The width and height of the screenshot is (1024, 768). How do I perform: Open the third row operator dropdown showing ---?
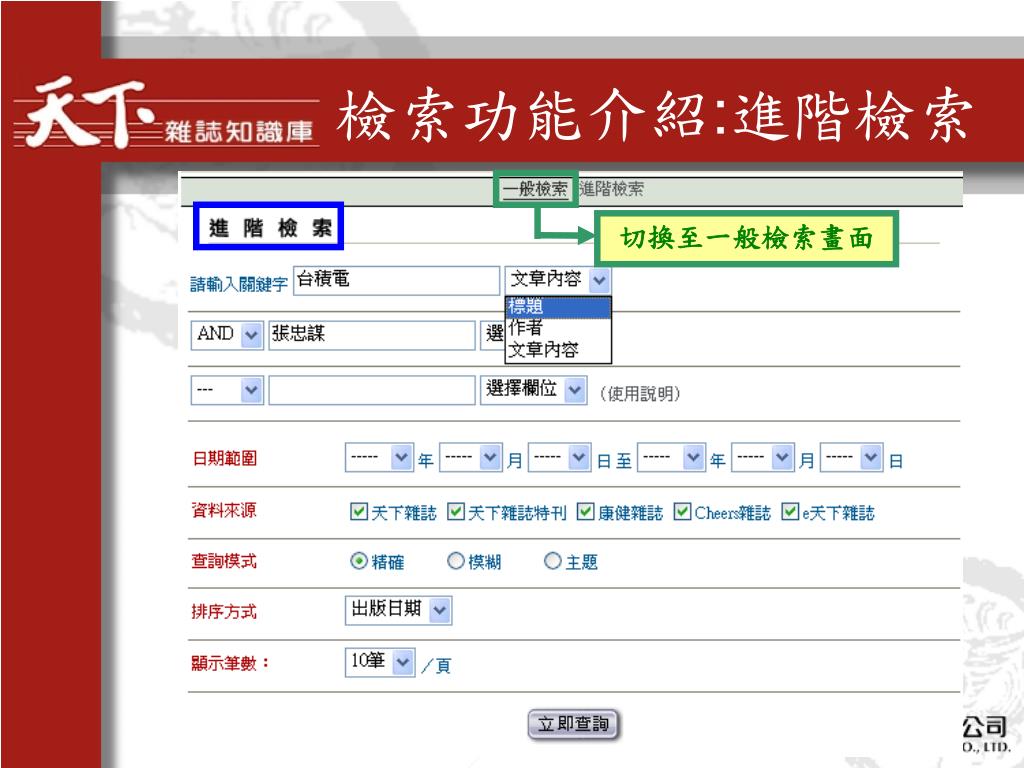[x=227, y=391]
